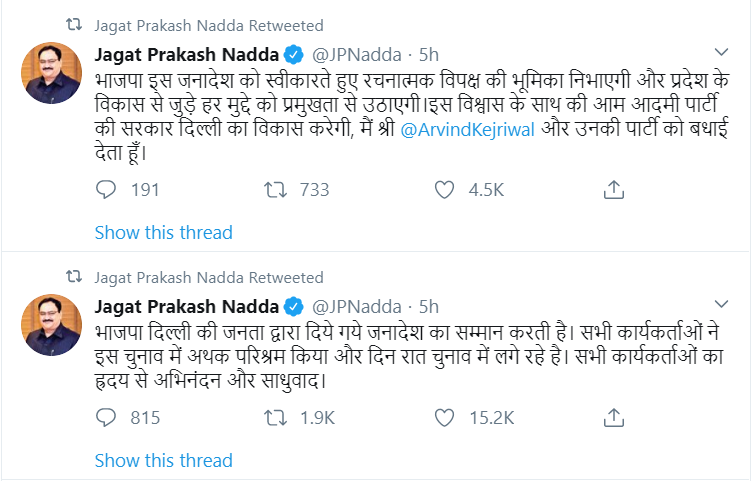Screen dimensions: 752x481
Task: Like the first tweet with 4.5K likes
Action: [447, 190]
